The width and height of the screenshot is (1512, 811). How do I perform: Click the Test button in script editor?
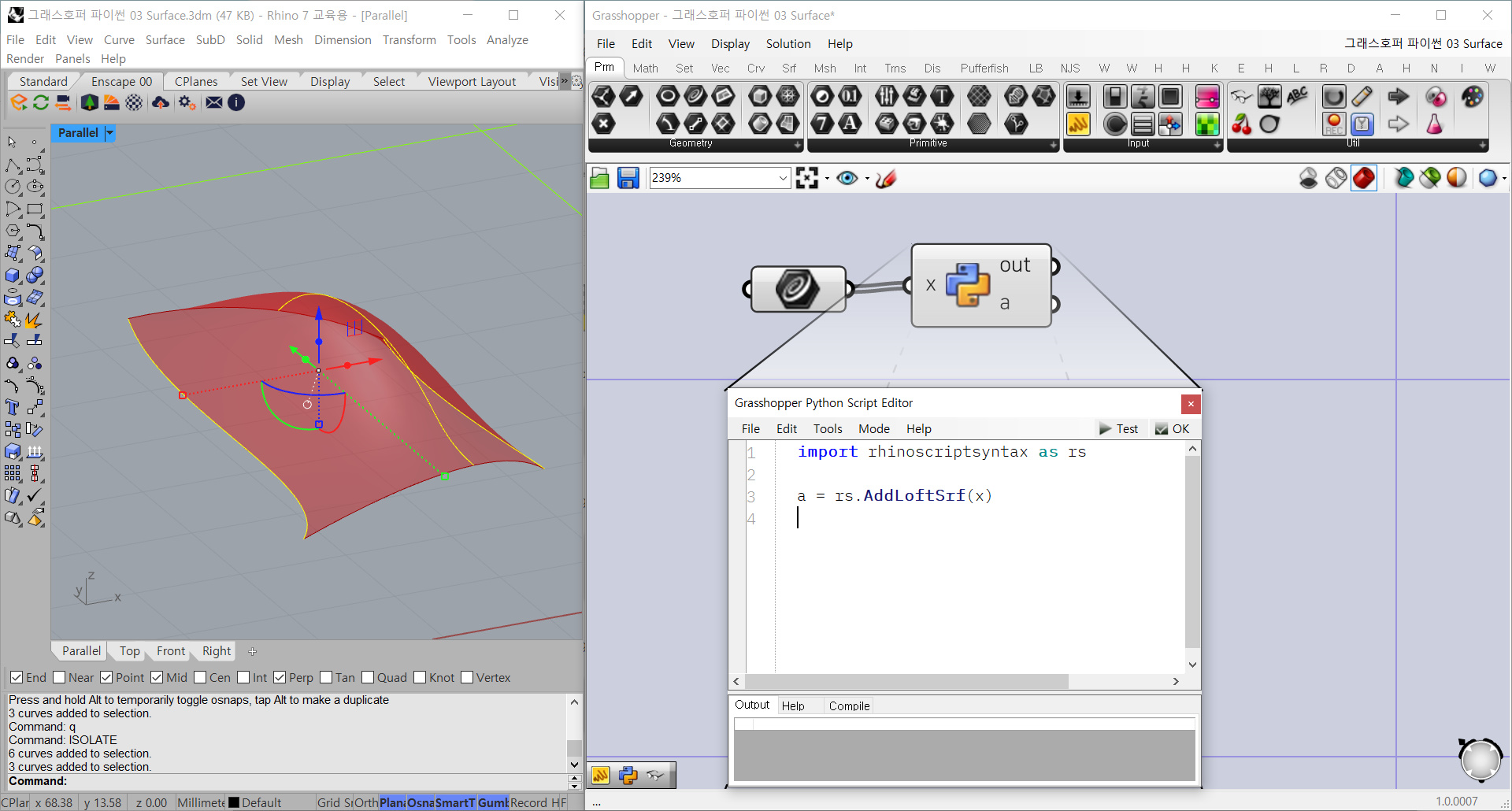[1118, 429]
